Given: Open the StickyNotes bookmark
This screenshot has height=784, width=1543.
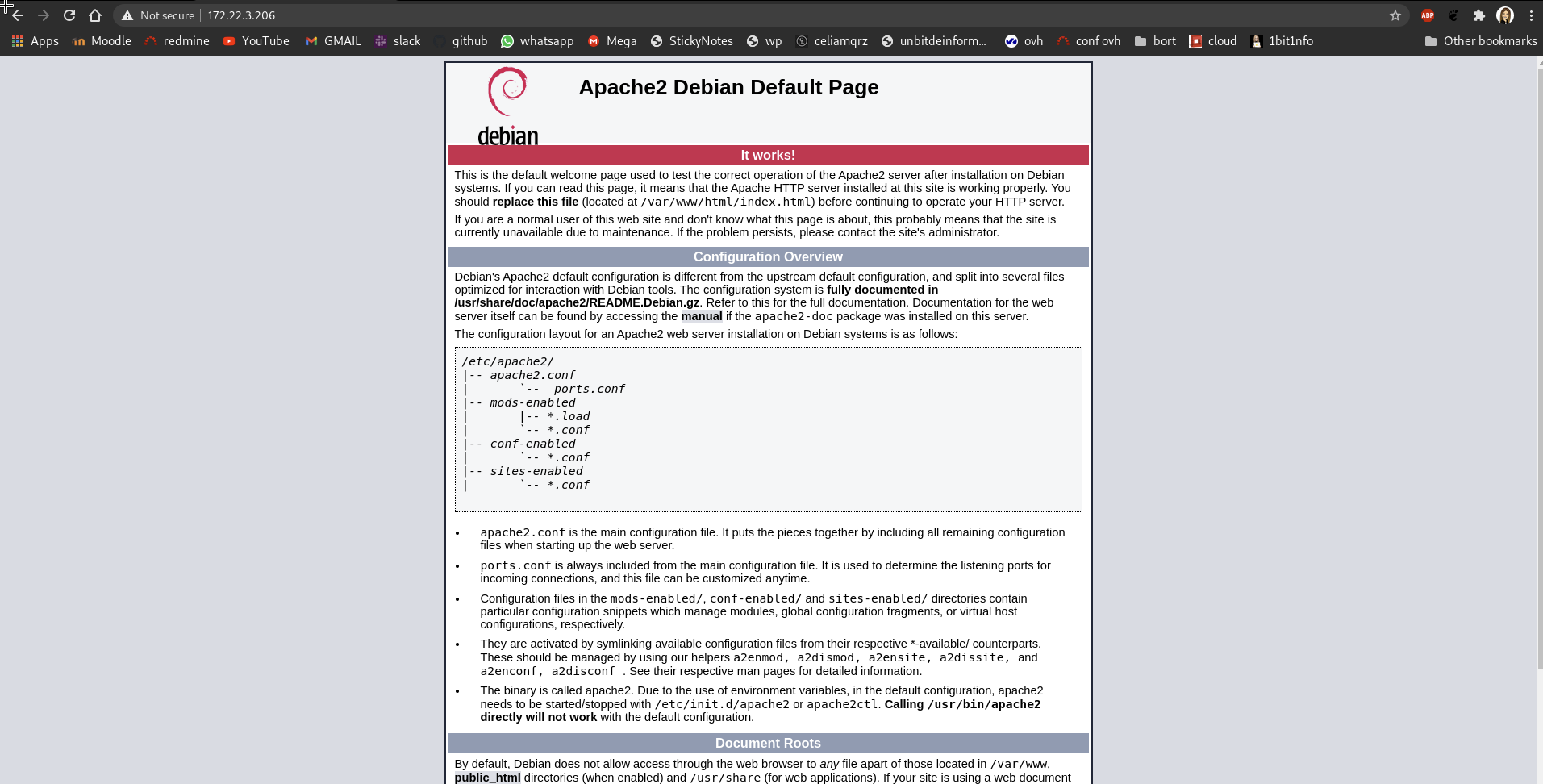Looking at the screenshot, I should pyautogui.click(x=691, y=40).
